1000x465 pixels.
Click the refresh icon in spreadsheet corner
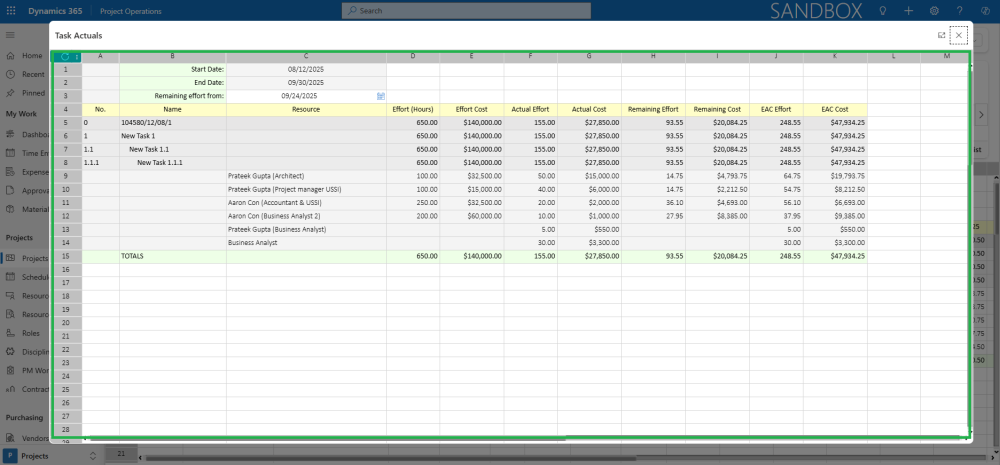(x=65, y=56)
